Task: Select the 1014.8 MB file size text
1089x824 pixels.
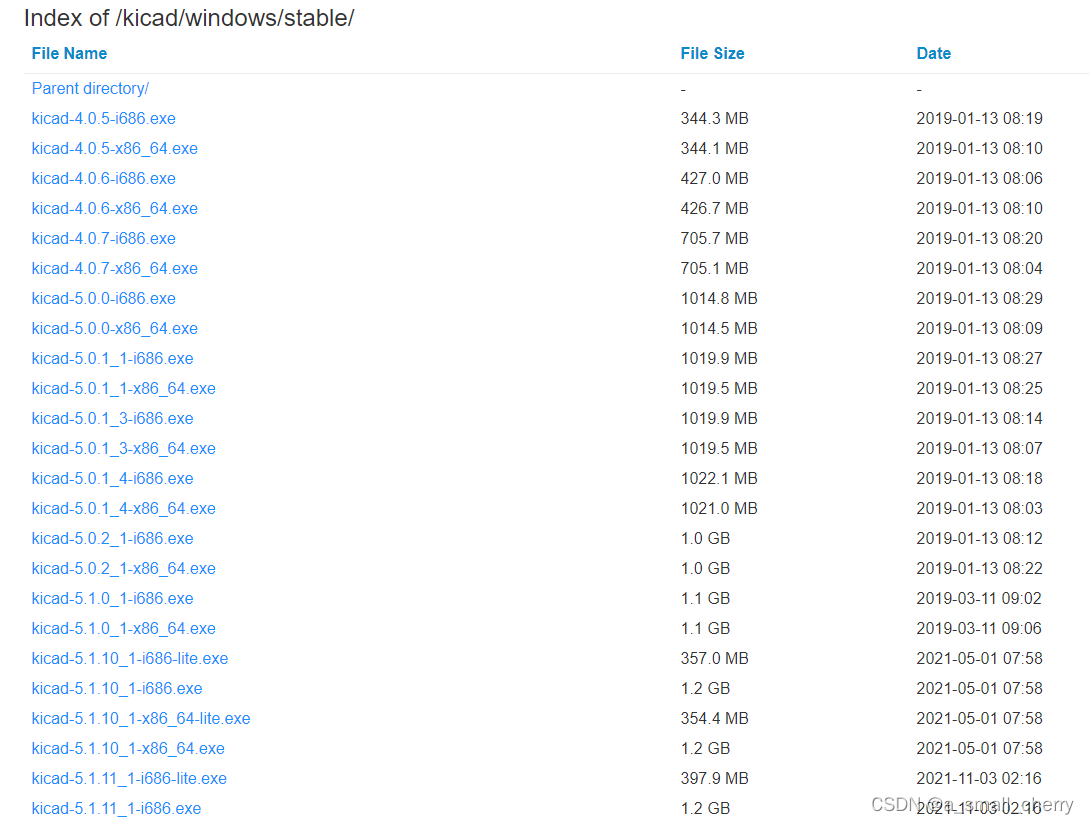Action: tap(719, 299)
